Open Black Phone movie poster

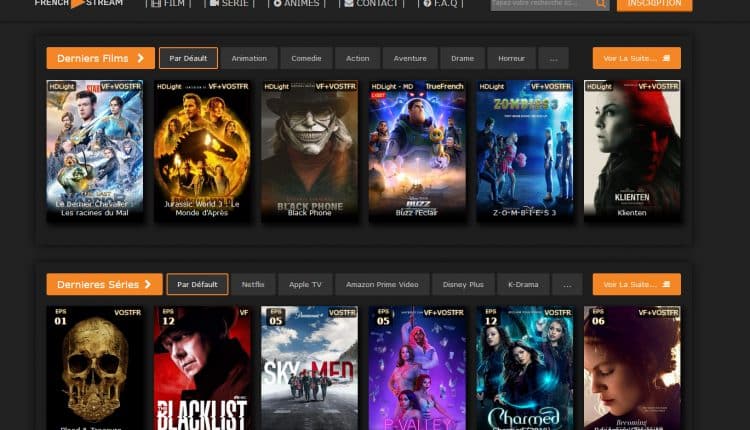coord(309,150)
